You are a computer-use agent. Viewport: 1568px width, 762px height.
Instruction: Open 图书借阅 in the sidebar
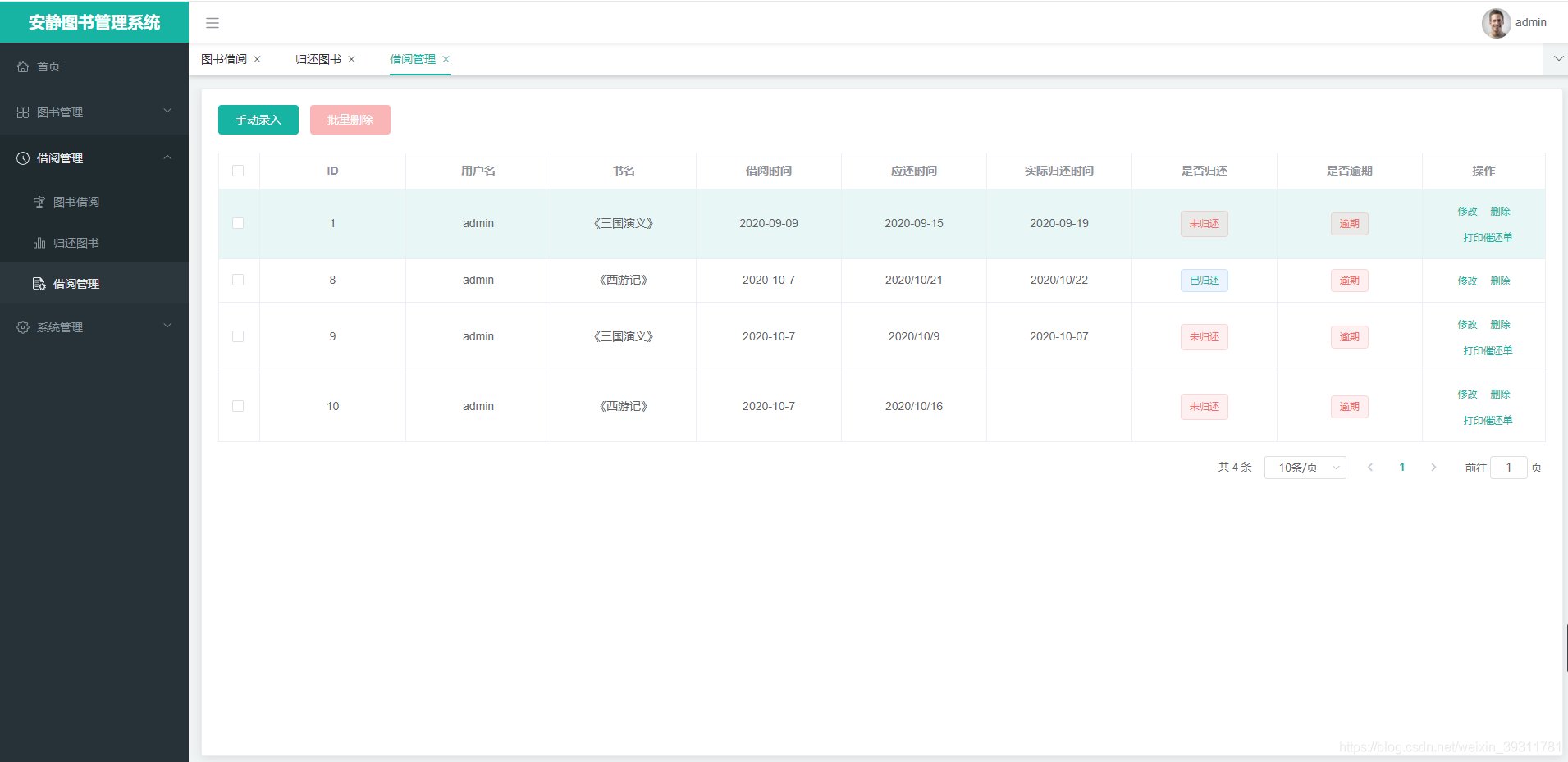point(94,202)
